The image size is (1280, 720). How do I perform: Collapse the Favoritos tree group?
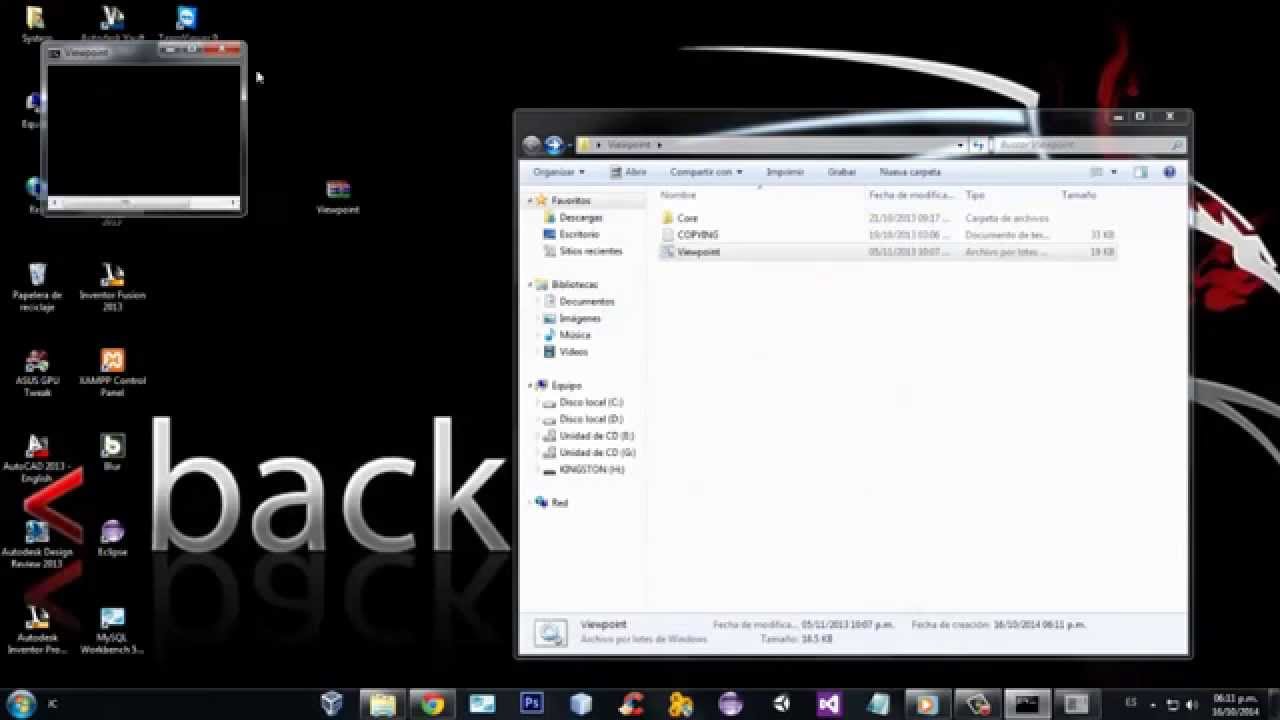click(531, 200)
